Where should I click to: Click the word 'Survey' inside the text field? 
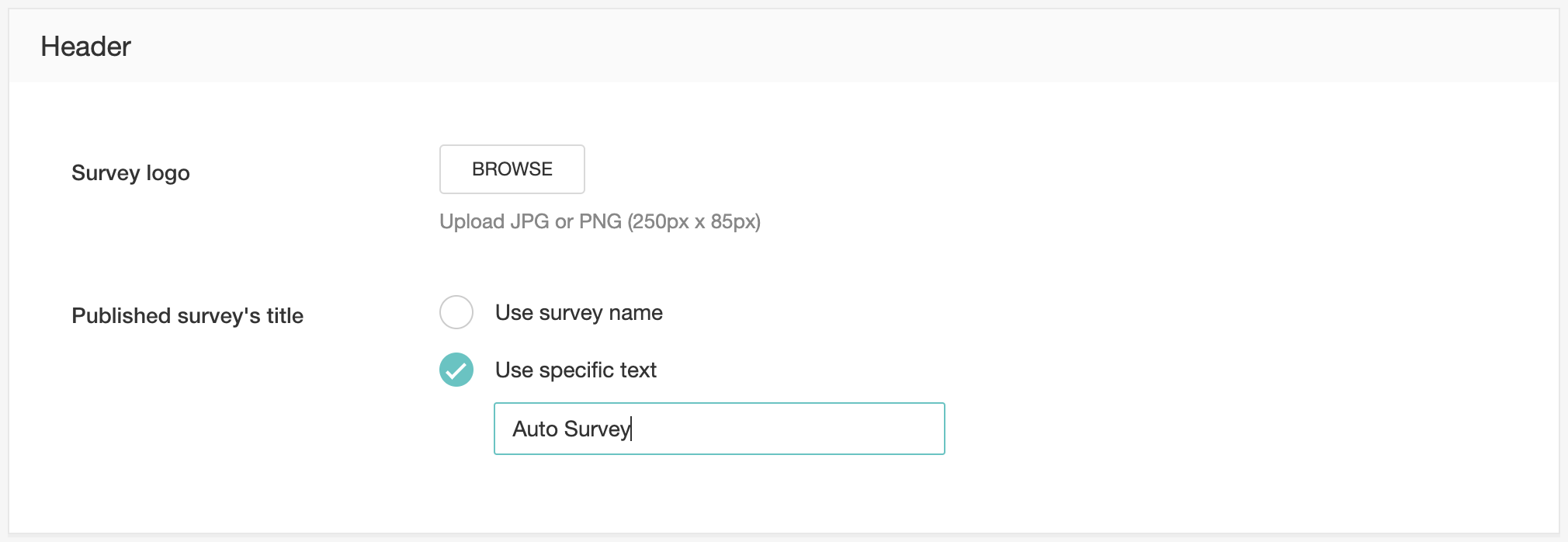(x=597, y=429)
